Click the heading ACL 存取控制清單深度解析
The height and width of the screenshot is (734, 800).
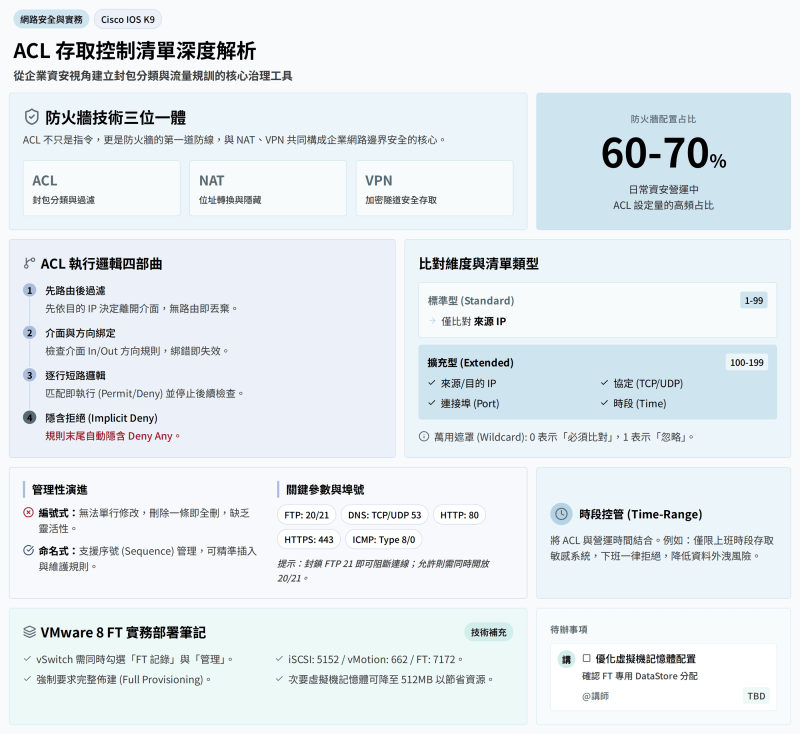[135, 50]
